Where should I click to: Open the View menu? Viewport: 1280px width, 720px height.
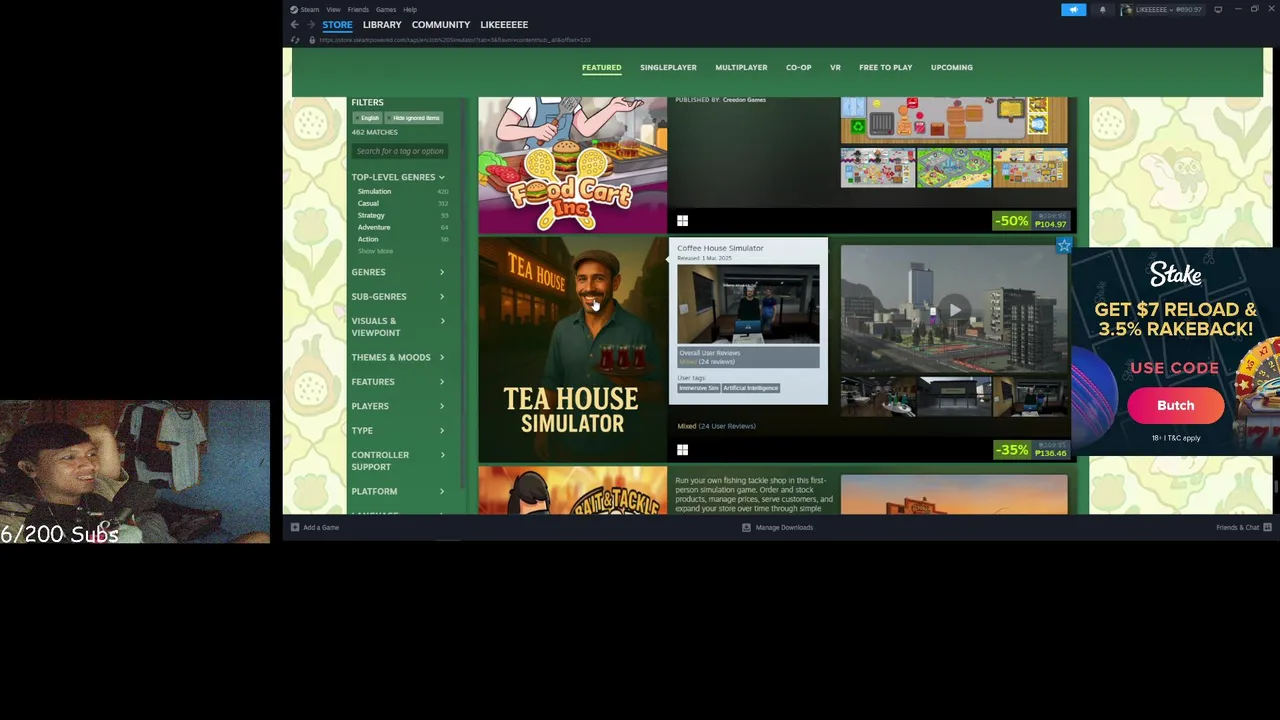coord(333,9)
